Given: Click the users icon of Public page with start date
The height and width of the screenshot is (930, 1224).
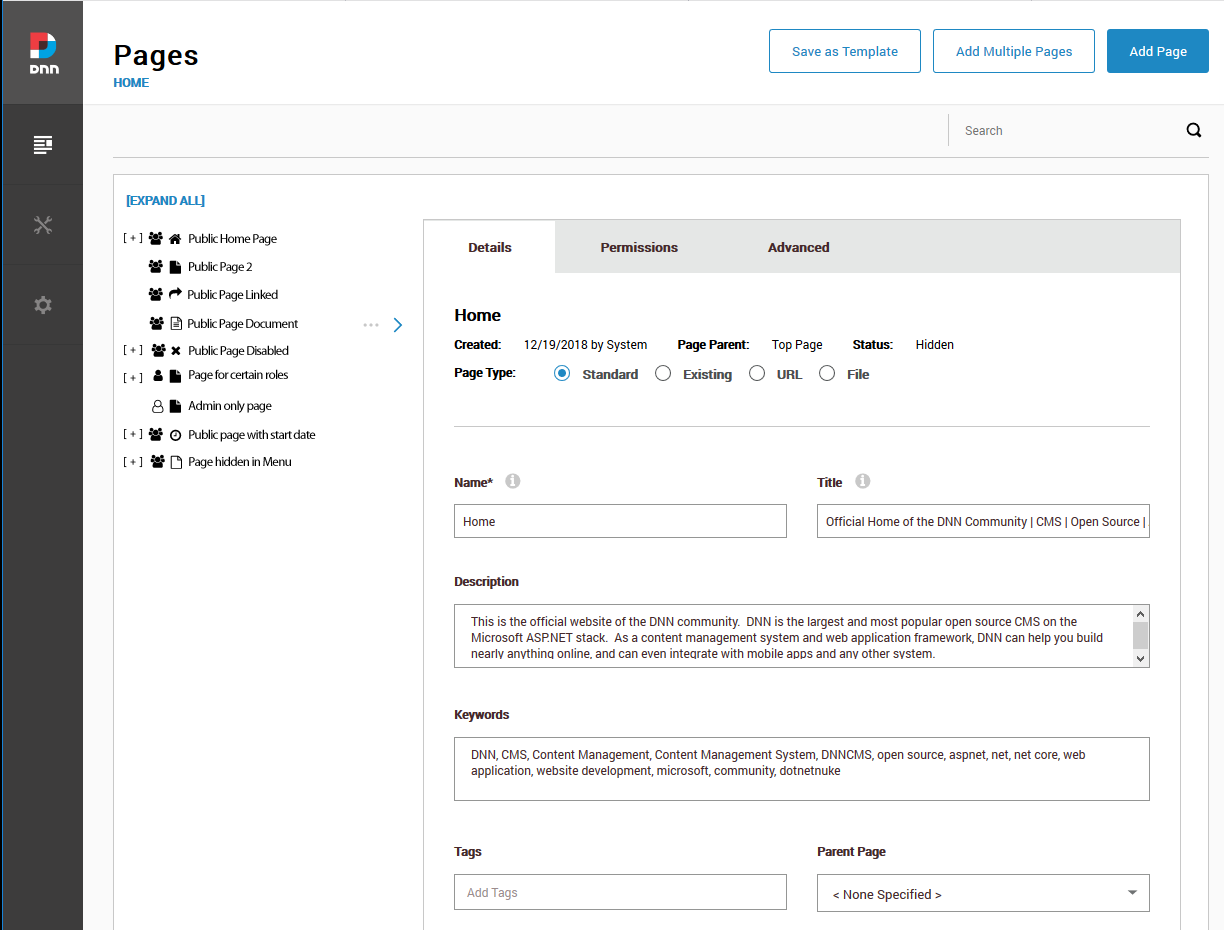Looking at the screenshot, I should 156,435.
